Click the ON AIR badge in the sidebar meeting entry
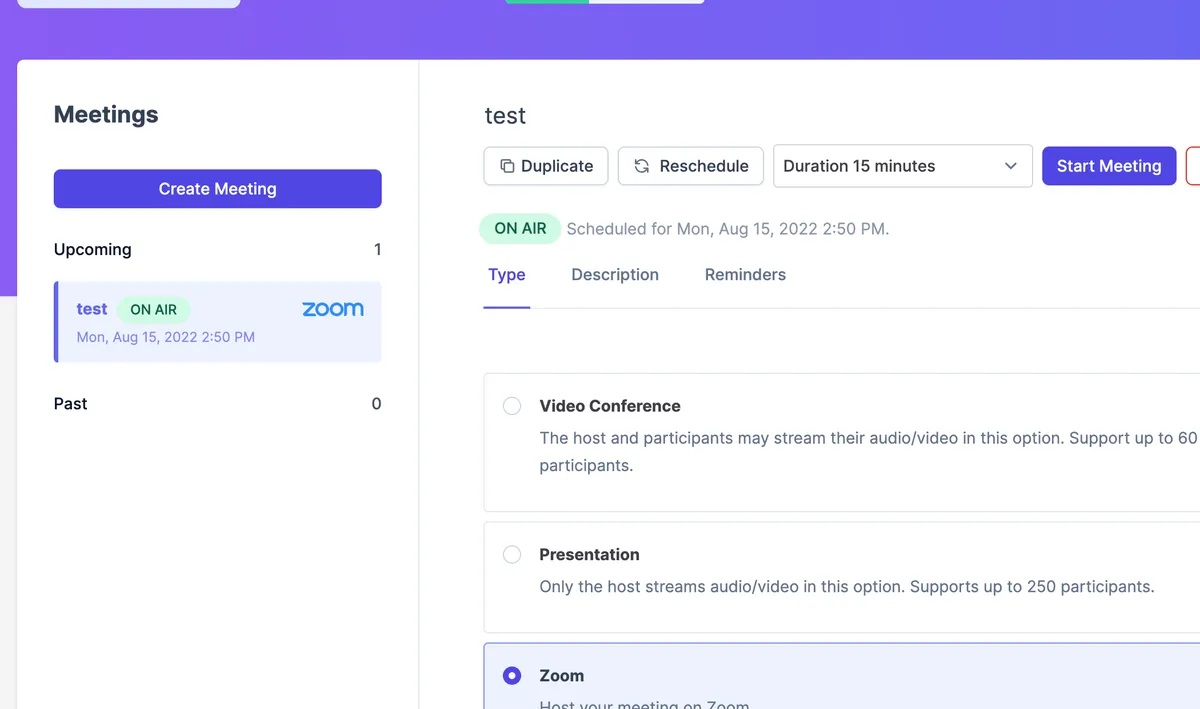The width and height of the screenshot is (1200, 709). (153, 310)
